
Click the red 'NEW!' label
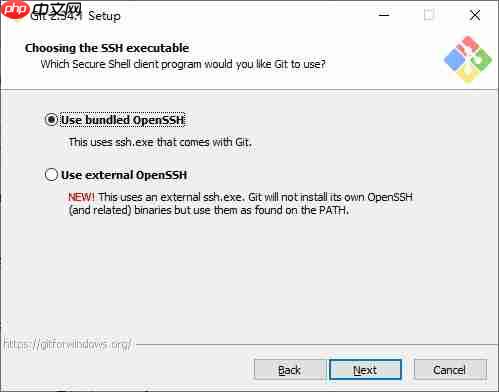click(81, 197)
